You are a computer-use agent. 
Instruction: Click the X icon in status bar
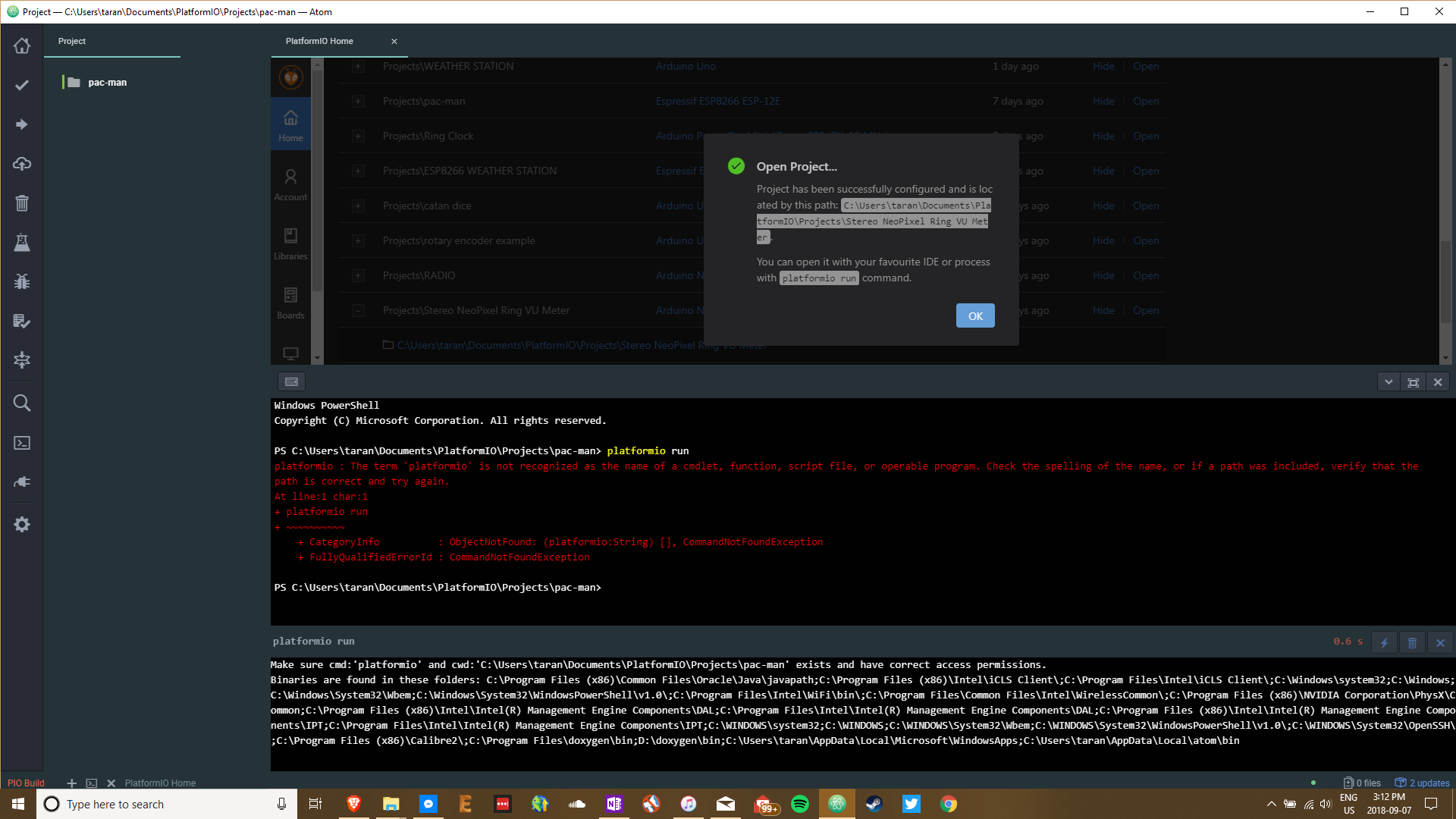pyautogui.click(x=111, y=783)
